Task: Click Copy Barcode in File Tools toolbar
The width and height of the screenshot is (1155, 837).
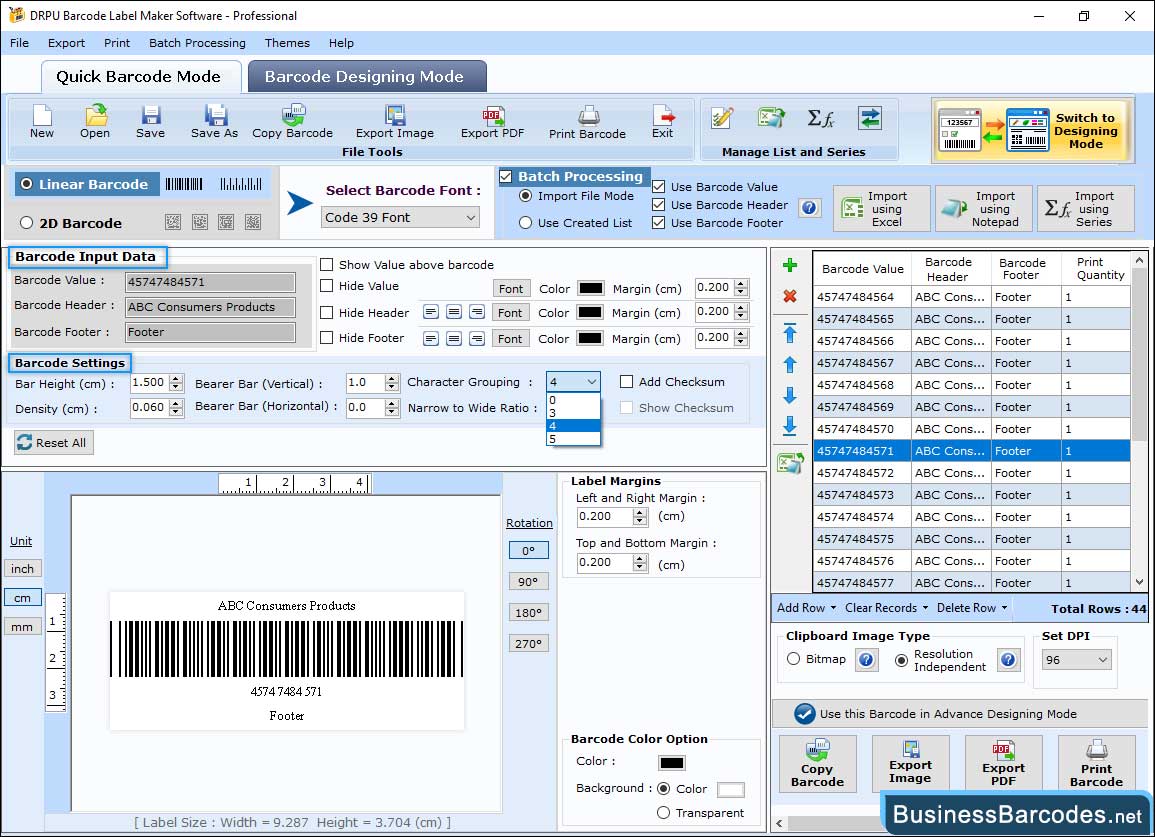Action: [x=292, y=122]
